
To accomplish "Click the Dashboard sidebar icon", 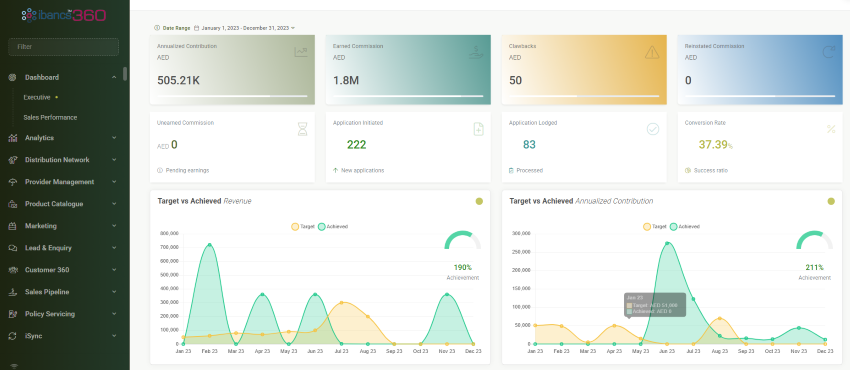I will (12, 77).
